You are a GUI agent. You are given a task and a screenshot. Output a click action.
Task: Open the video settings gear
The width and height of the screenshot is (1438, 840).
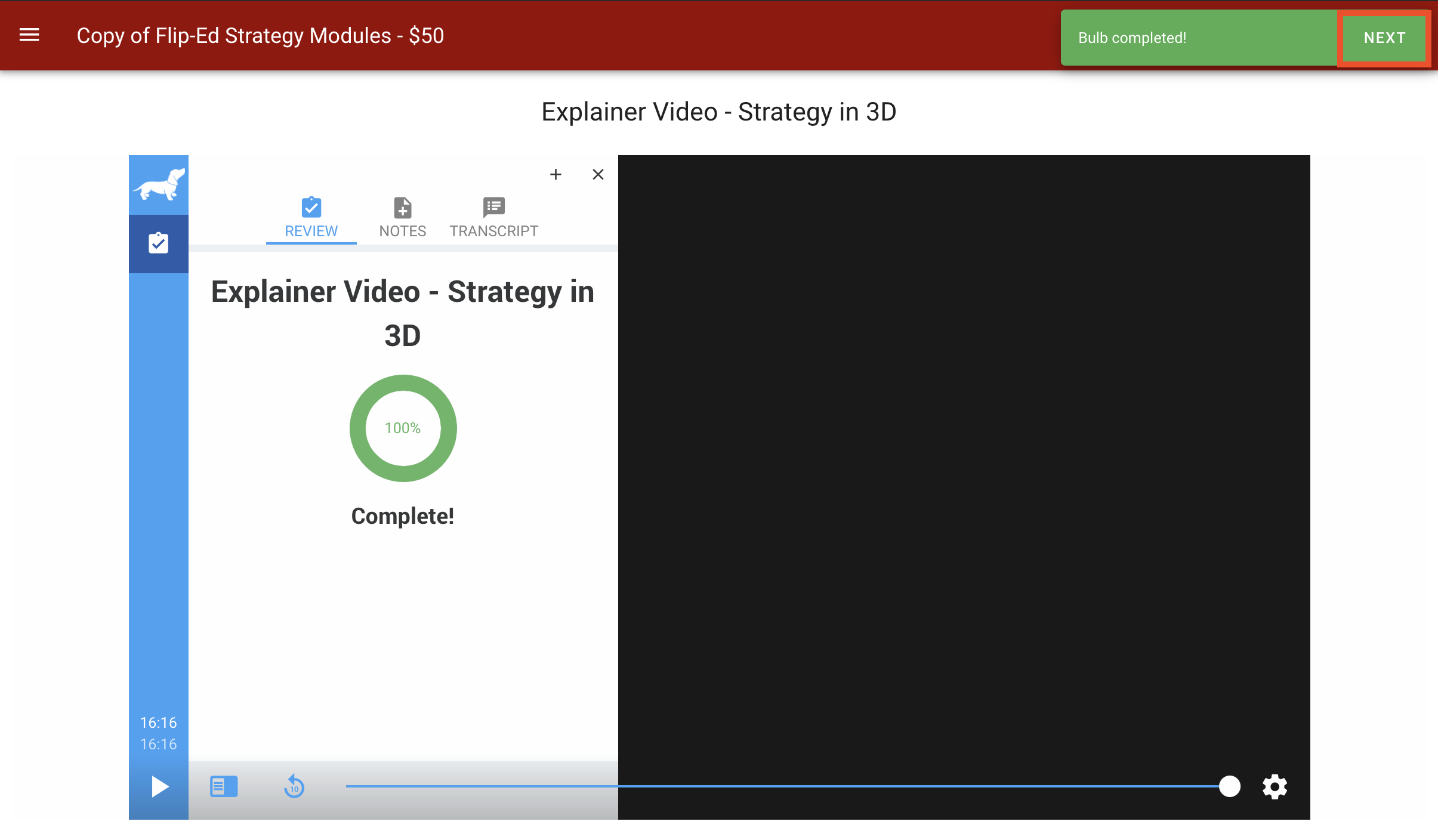(1275, 786)
